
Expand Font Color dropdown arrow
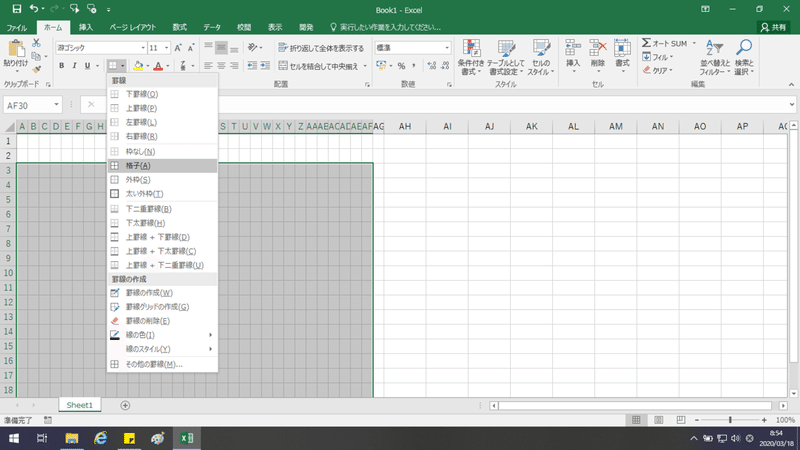[168, 66]
